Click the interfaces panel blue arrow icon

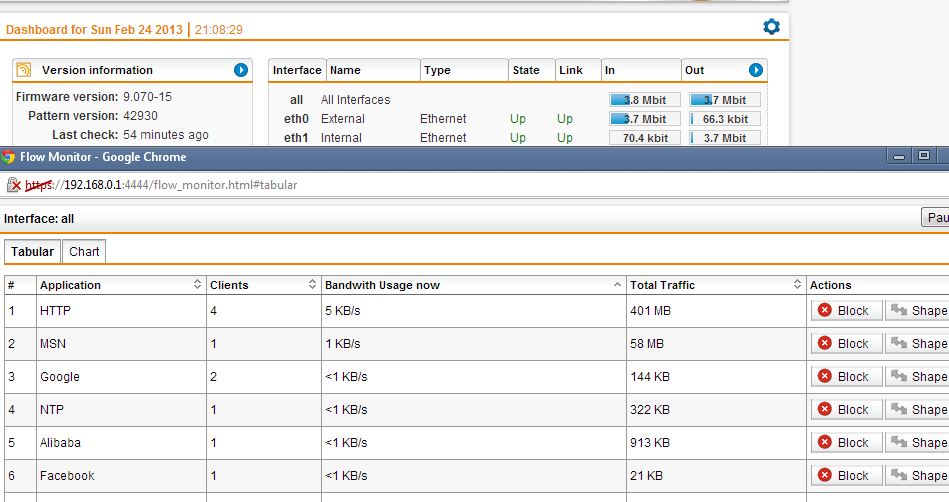(755, 70)
